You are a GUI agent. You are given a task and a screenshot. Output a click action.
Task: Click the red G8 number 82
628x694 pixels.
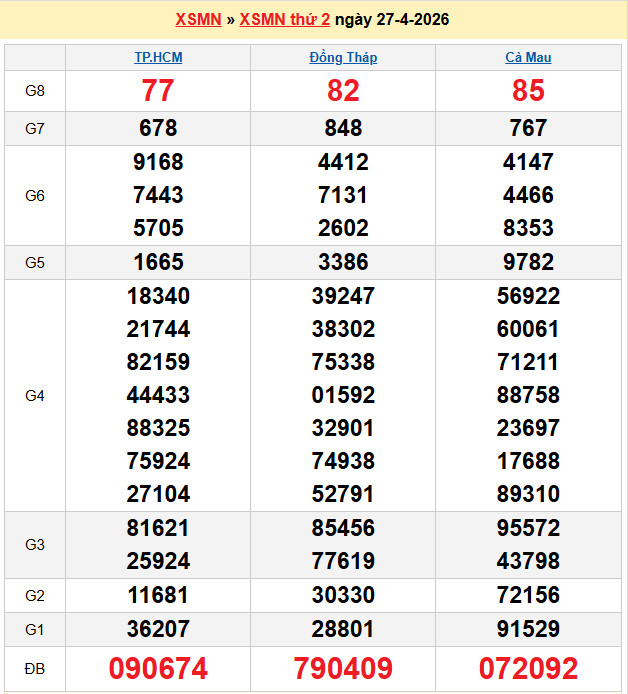343,91
